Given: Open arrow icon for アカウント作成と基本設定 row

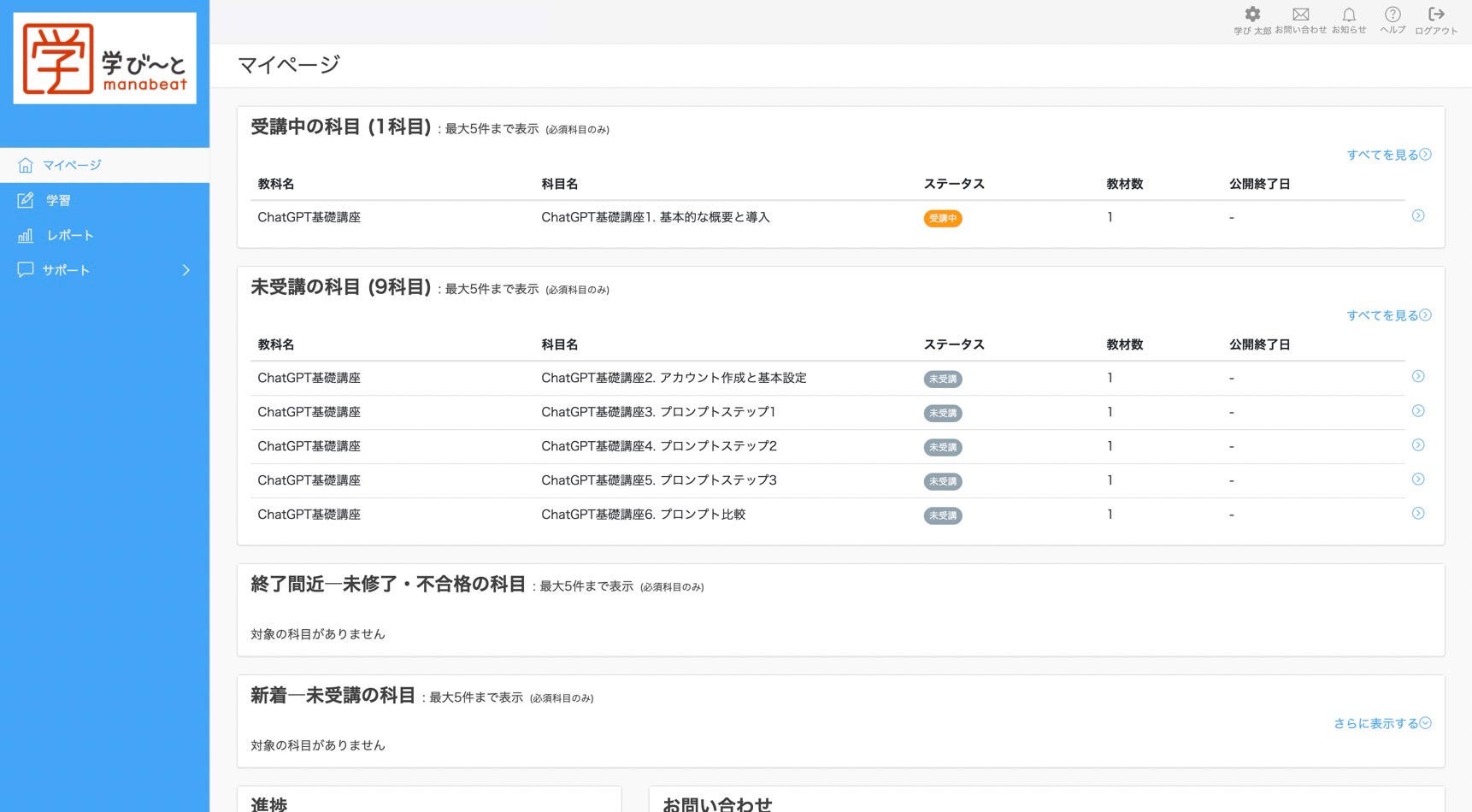Looking at the screenshot, I should (1417, 377).
